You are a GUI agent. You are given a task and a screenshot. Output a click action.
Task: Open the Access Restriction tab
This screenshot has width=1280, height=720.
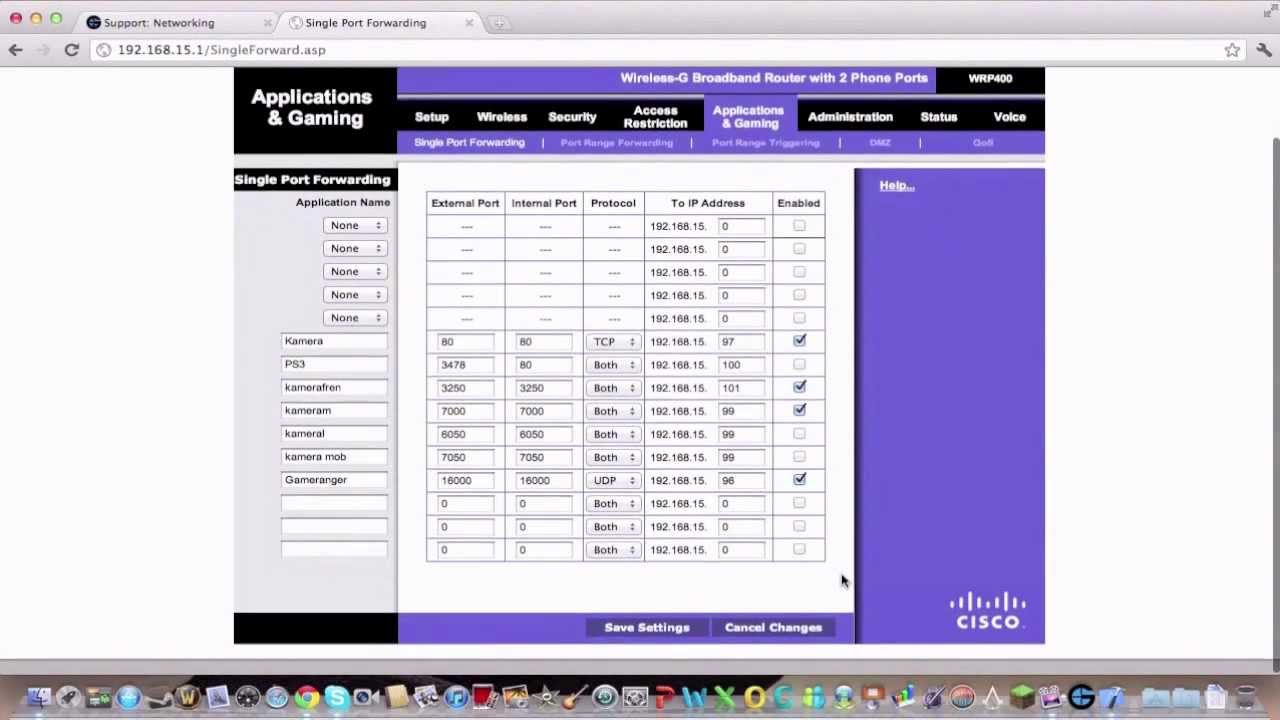pos(655,117)
